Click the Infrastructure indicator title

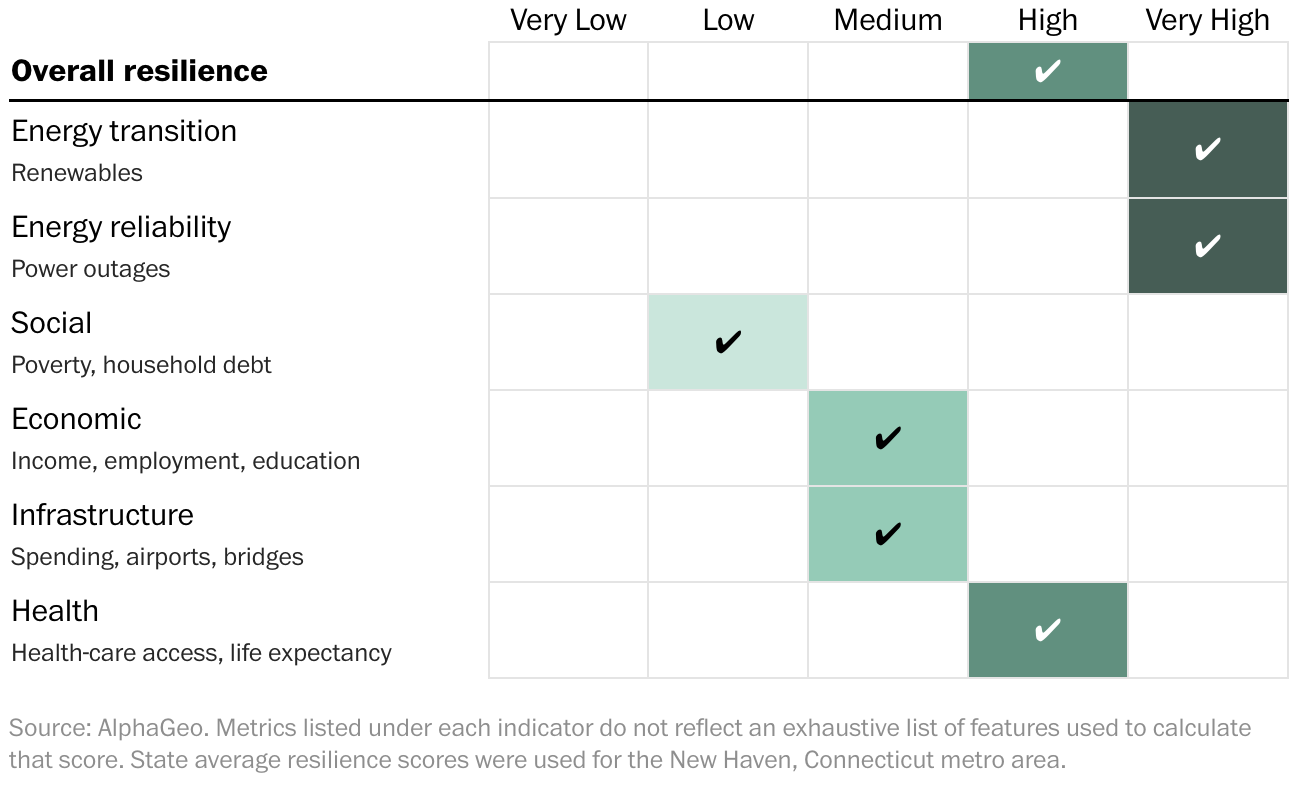click(102, 515)
